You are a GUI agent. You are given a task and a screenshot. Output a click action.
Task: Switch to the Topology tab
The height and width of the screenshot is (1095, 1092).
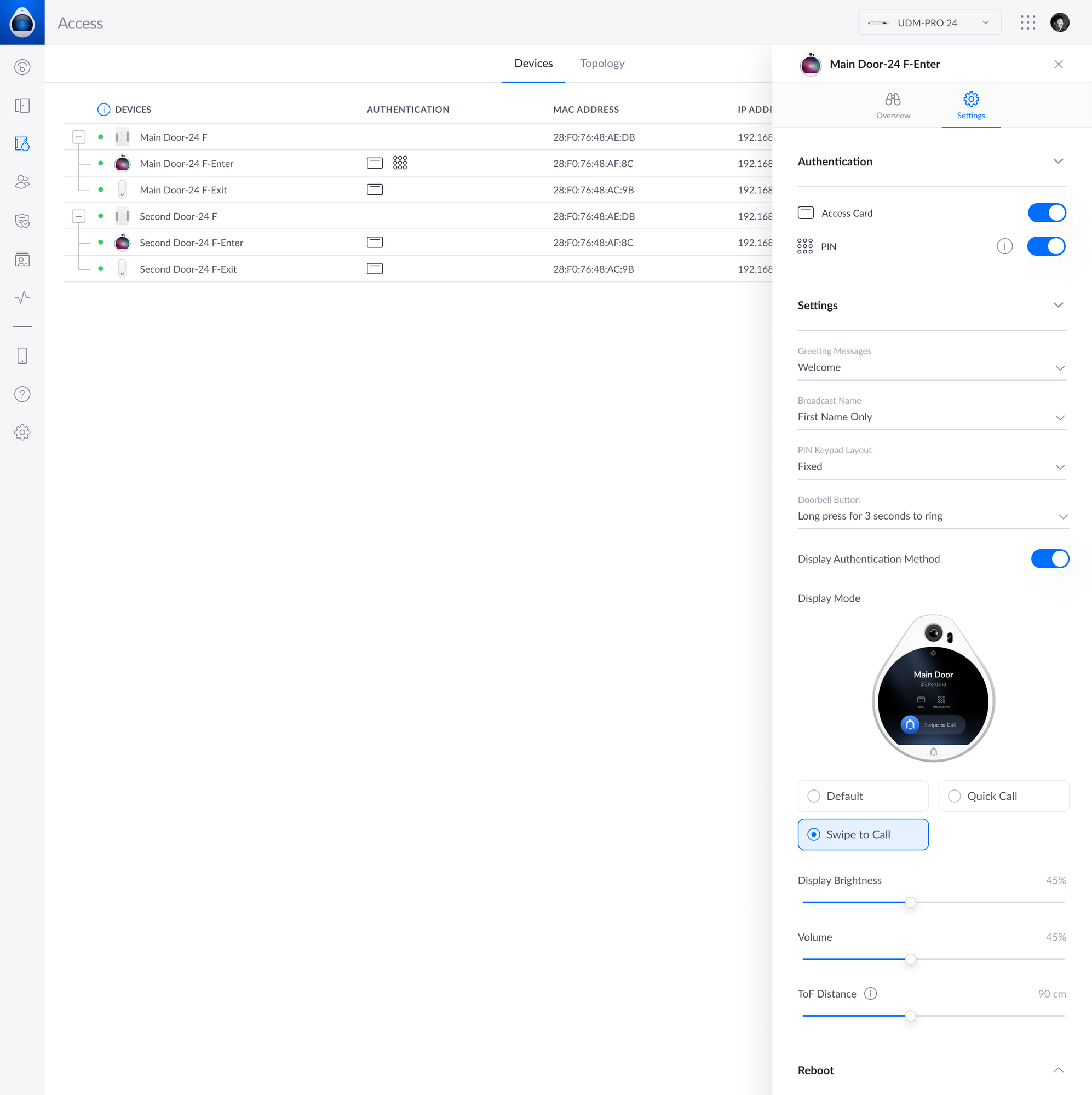click(x=601, y=63)
